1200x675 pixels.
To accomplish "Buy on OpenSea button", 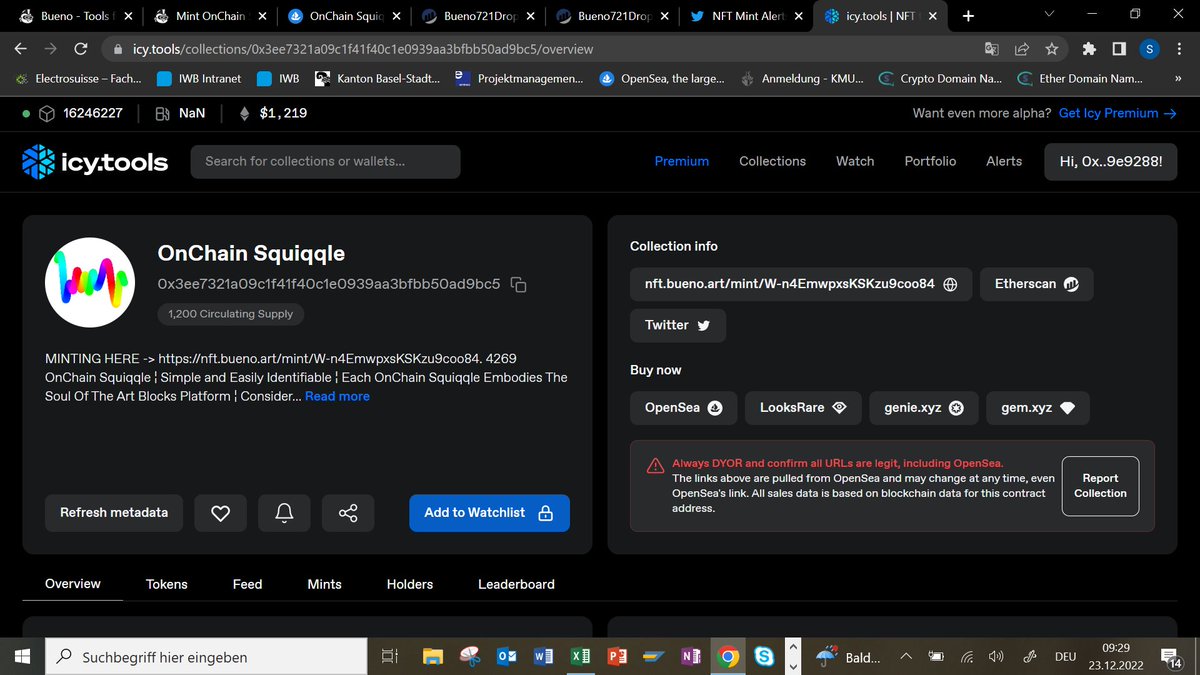I will click(683, 408).
